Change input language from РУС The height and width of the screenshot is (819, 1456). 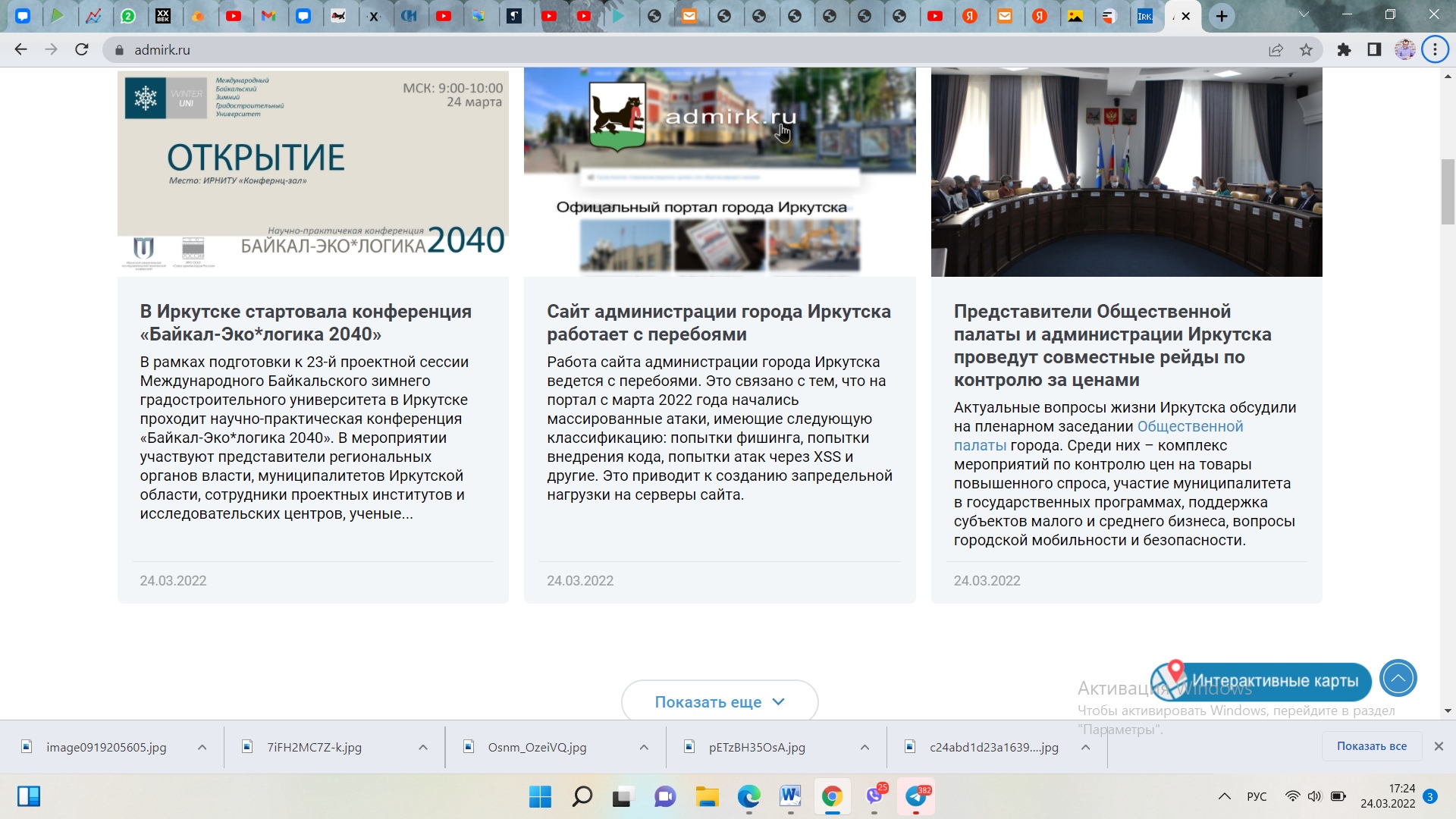tap(1257, 796)
